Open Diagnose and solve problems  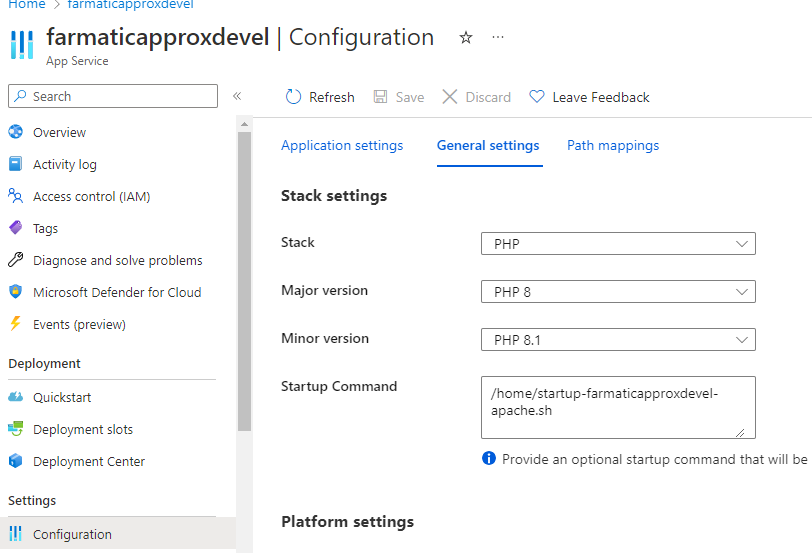point(118,260)
